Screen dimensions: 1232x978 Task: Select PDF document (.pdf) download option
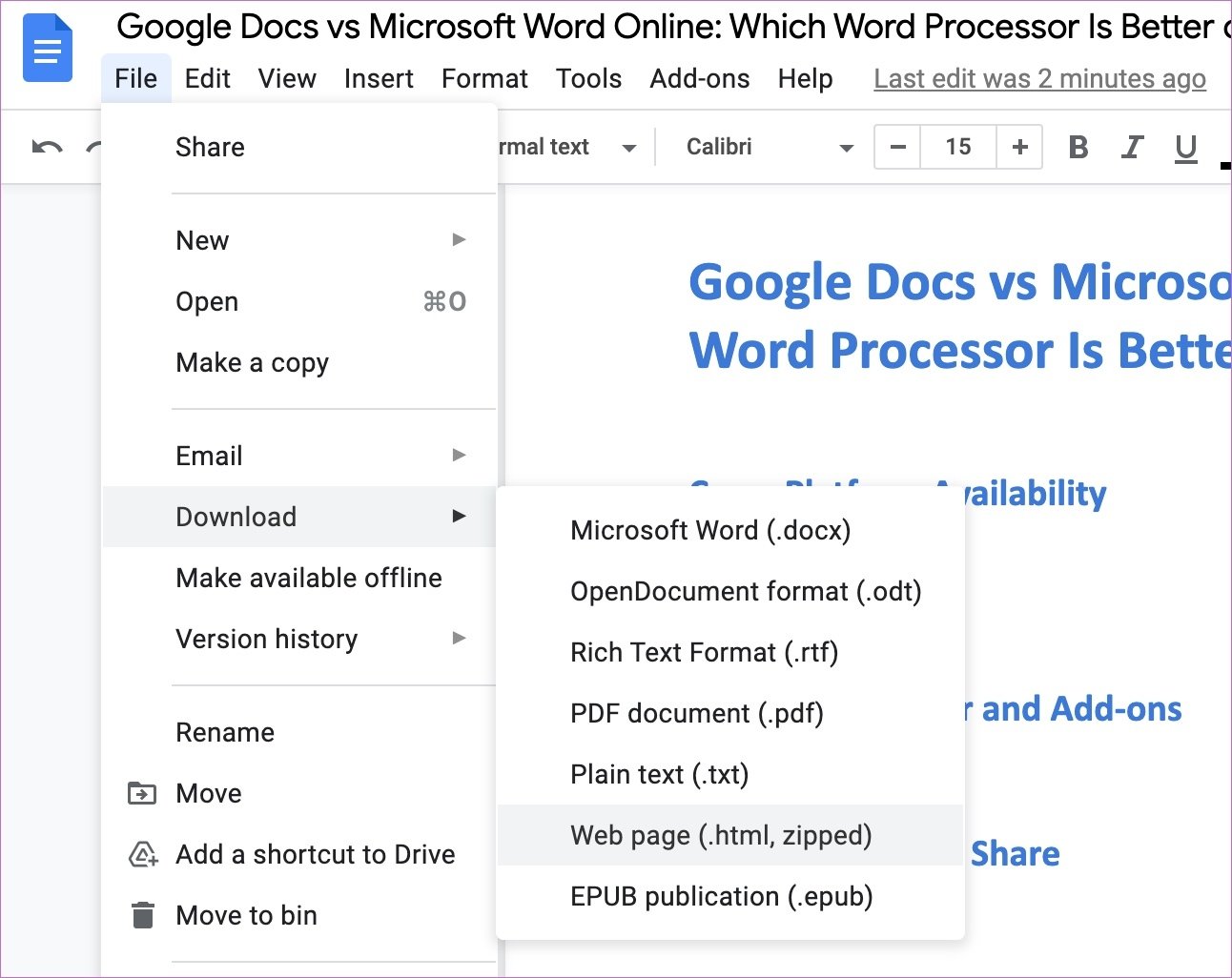[x=697, y=713]
